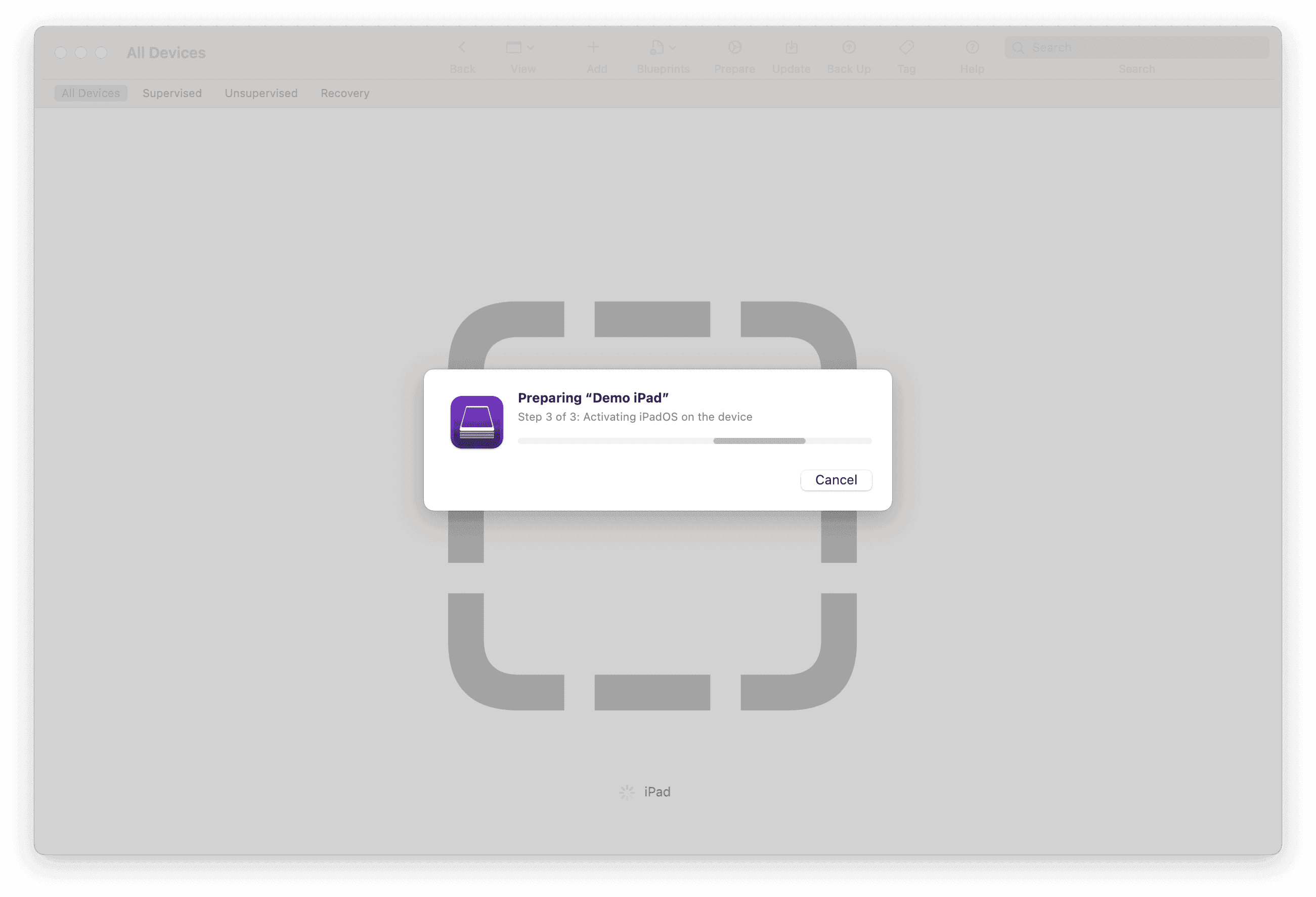Select the Supervised tab

coord(172,92)
